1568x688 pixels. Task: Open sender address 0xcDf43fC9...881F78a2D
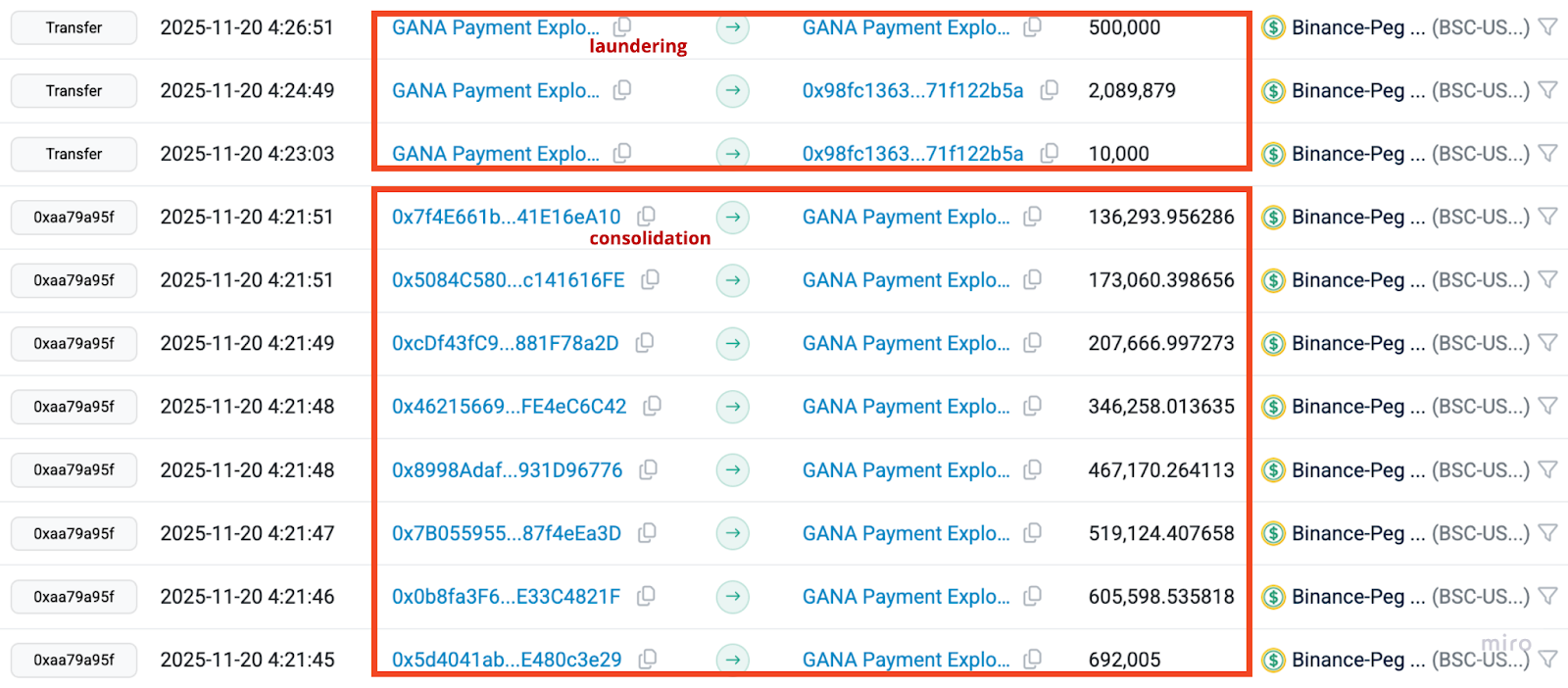point(506,343)
